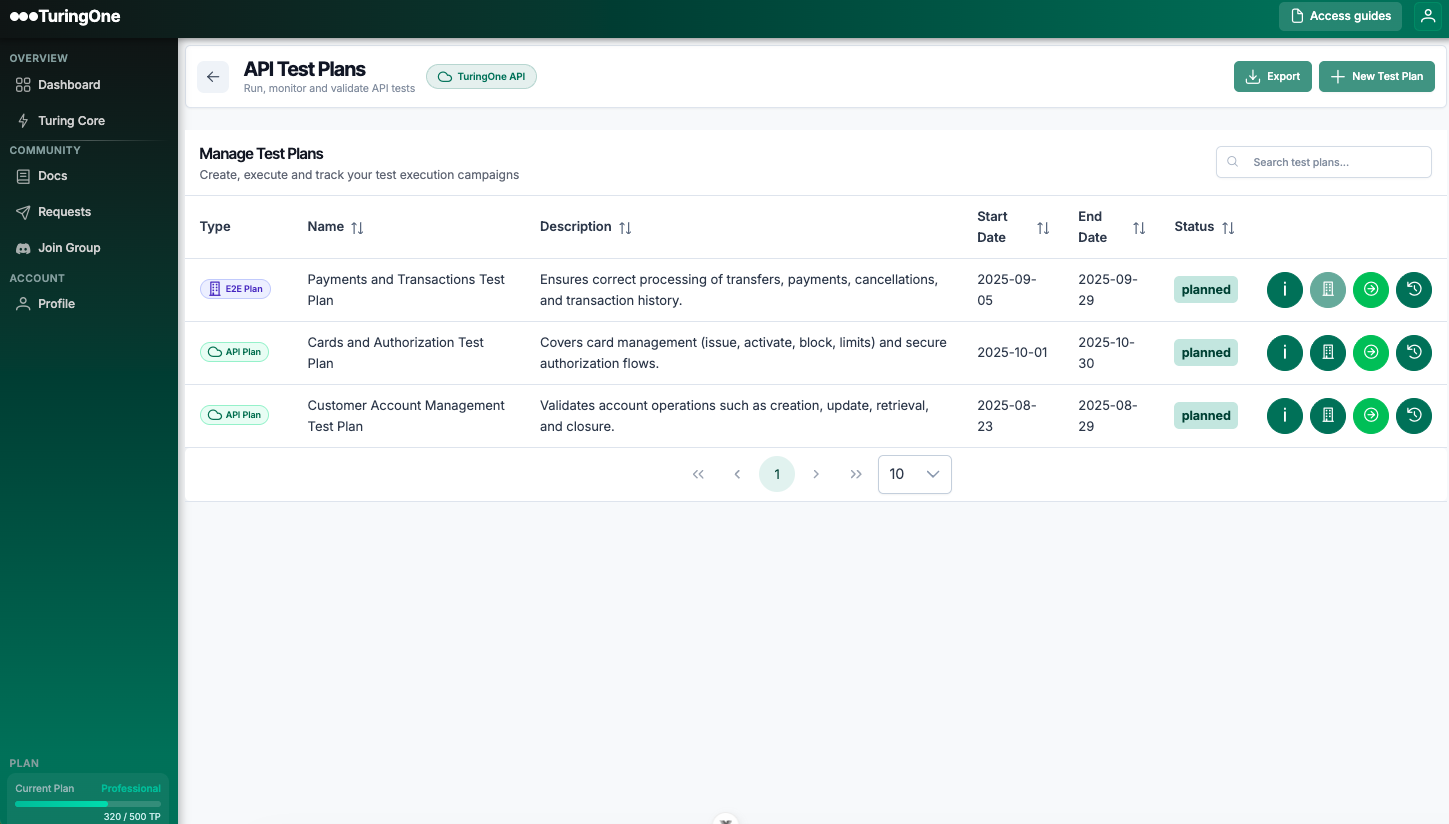Go to Dashboard in the sidebar
1449x824 pixels.
[69, 85]
